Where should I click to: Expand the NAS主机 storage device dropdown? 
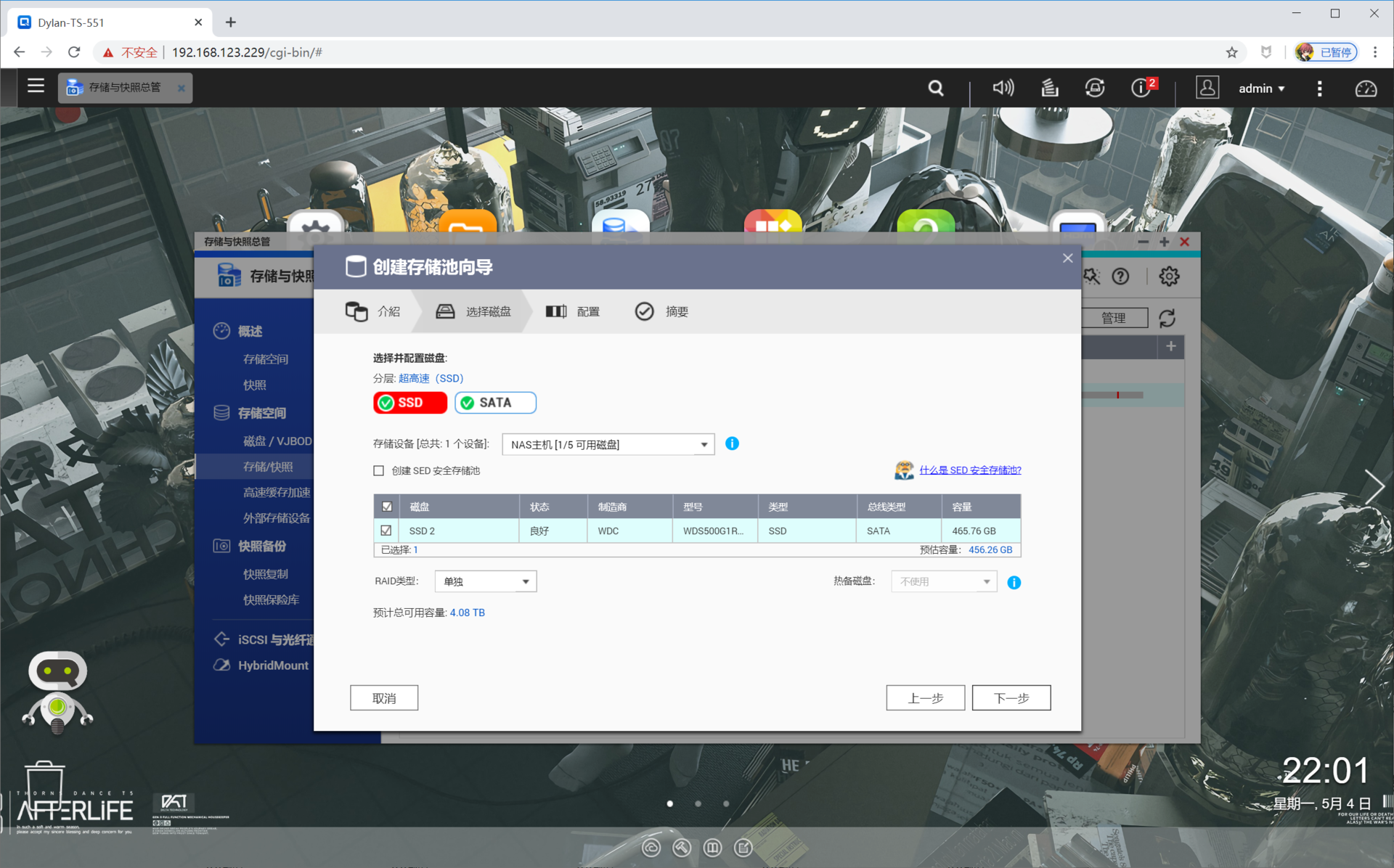point(608,444)
